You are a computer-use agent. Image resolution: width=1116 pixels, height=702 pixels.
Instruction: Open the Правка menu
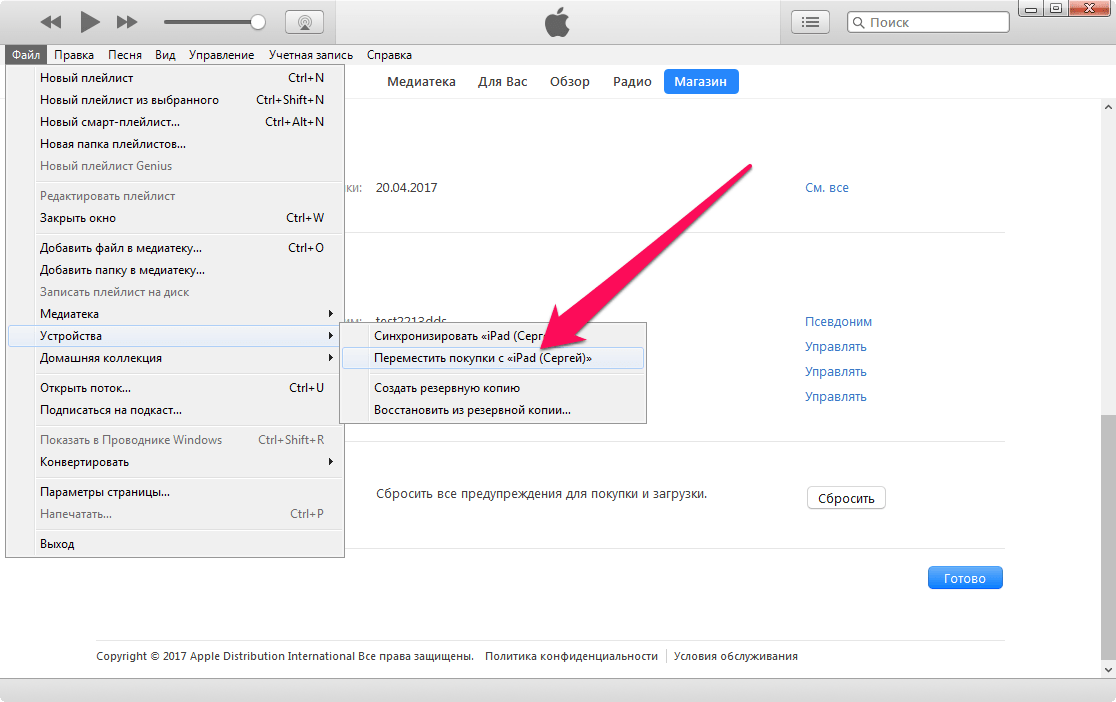(74, 55)
